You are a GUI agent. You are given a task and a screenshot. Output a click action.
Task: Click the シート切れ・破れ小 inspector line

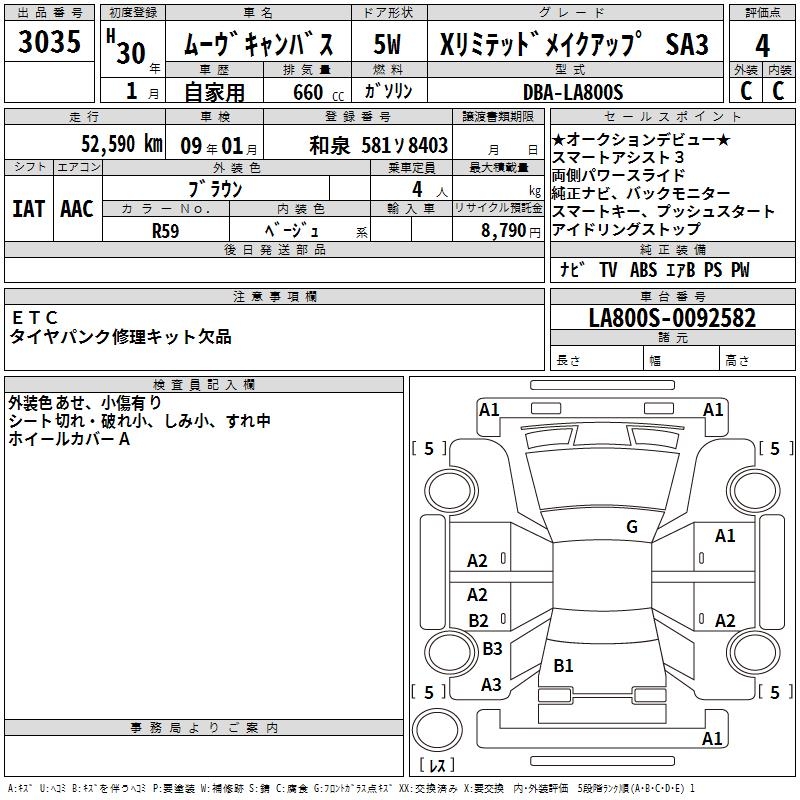click(139, 421)
